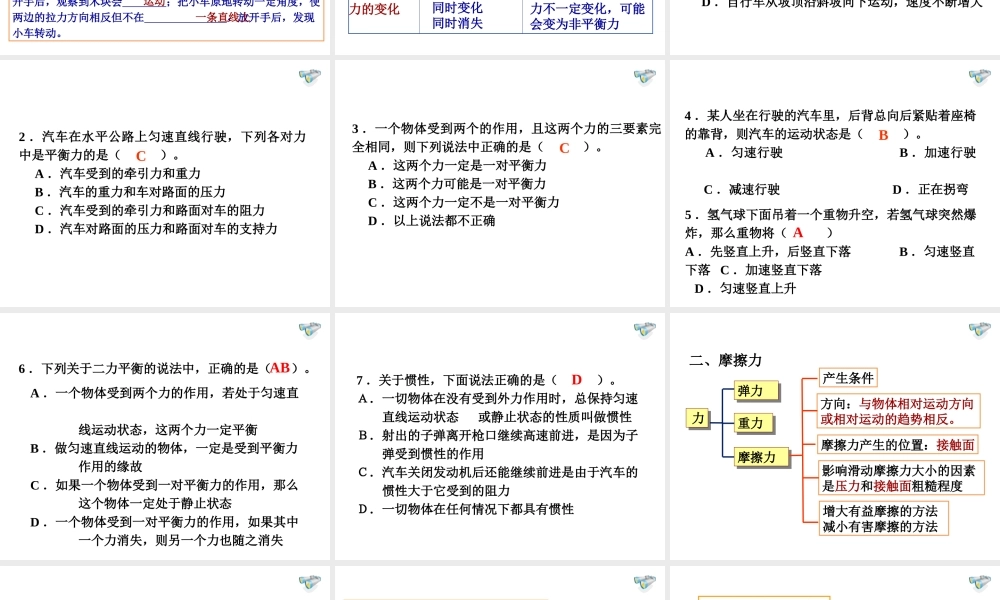The image size is (1000, 600).
Task: Click the table cell 力的变化
Action: pyautogui.click(x=374, y=9)
